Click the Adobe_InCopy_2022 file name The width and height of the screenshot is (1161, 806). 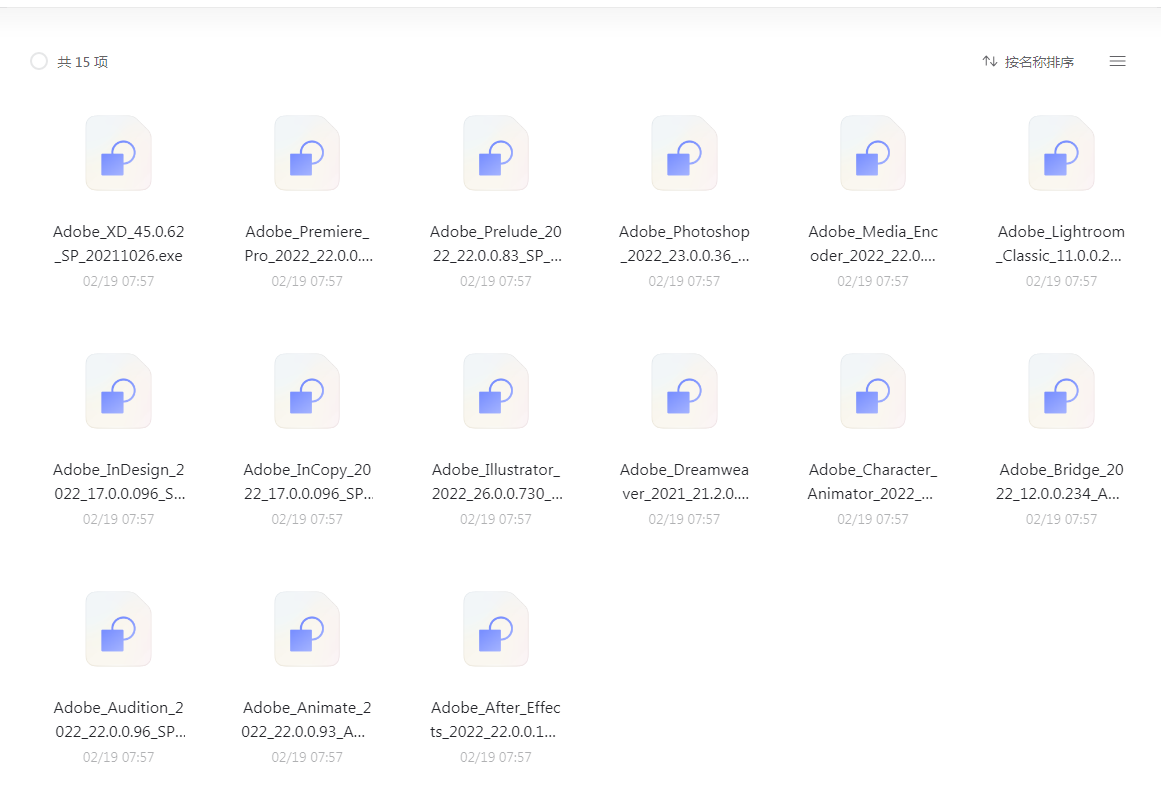click(x=307, y=481)
